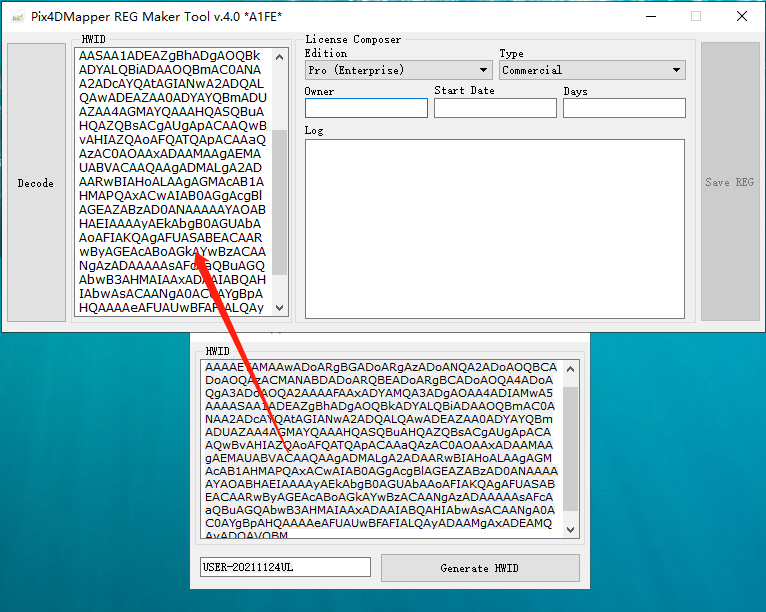The height and width of the screenshot is (612, 766).
Task: Click the generator line starting AAAASAA1ADEAZgBhADgAOQBk
Action: tap(380, 406)
